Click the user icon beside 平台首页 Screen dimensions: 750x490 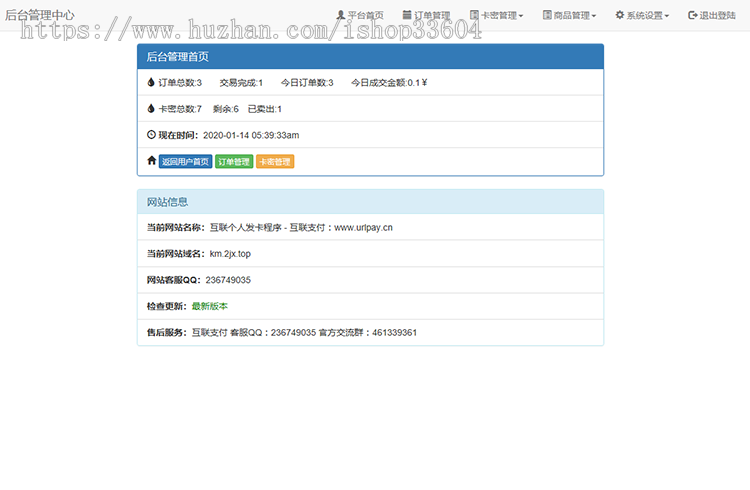[340, 15]
